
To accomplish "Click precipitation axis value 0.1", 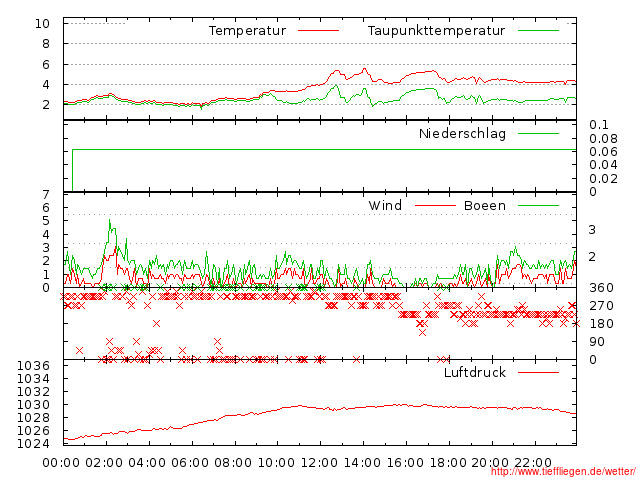I will click(x=599, y=125).
